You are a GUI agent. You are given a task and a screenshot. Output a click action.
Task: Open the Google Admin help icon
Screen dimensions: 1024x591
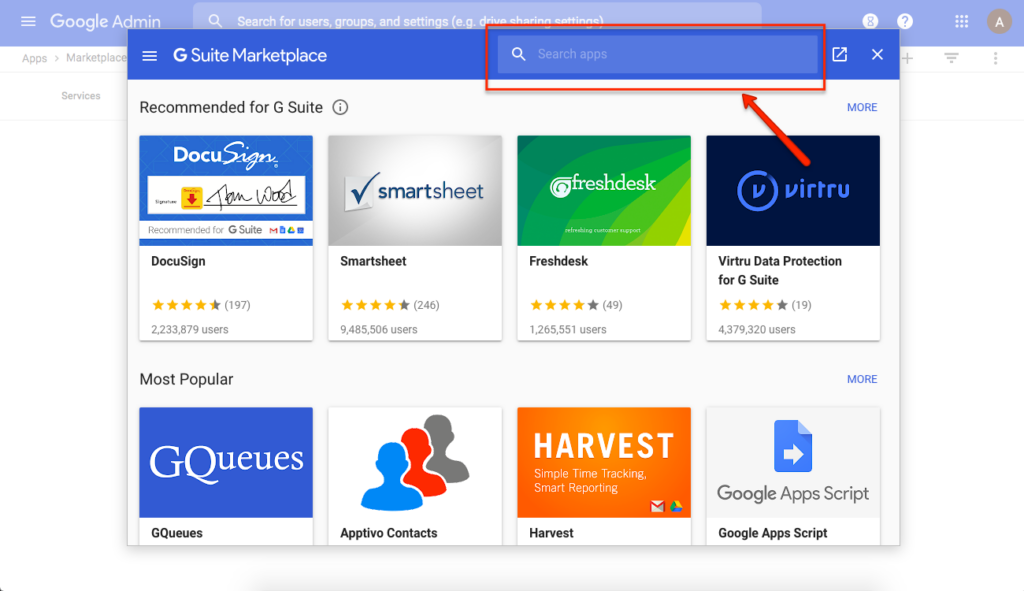[x=905, y=22]
